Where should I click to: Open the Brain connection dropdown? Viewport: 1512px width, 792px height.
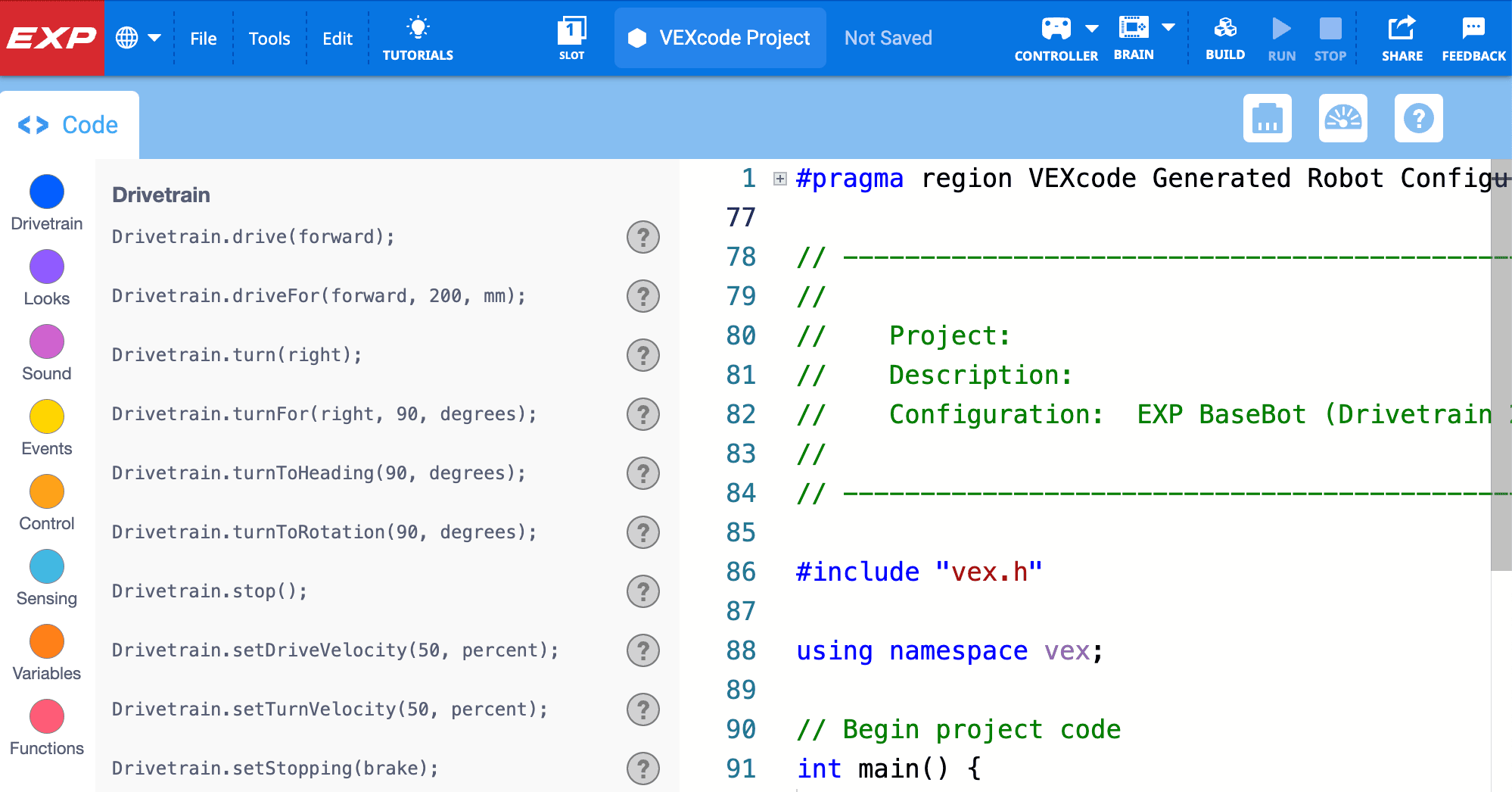(1168, 27)
